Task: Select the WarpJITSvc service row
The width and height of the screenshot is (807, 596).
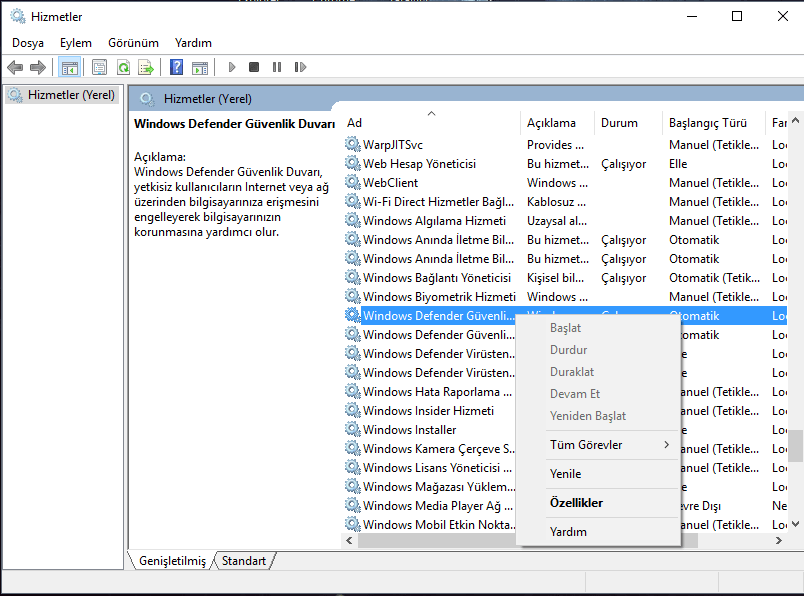Action: [565, 145]
